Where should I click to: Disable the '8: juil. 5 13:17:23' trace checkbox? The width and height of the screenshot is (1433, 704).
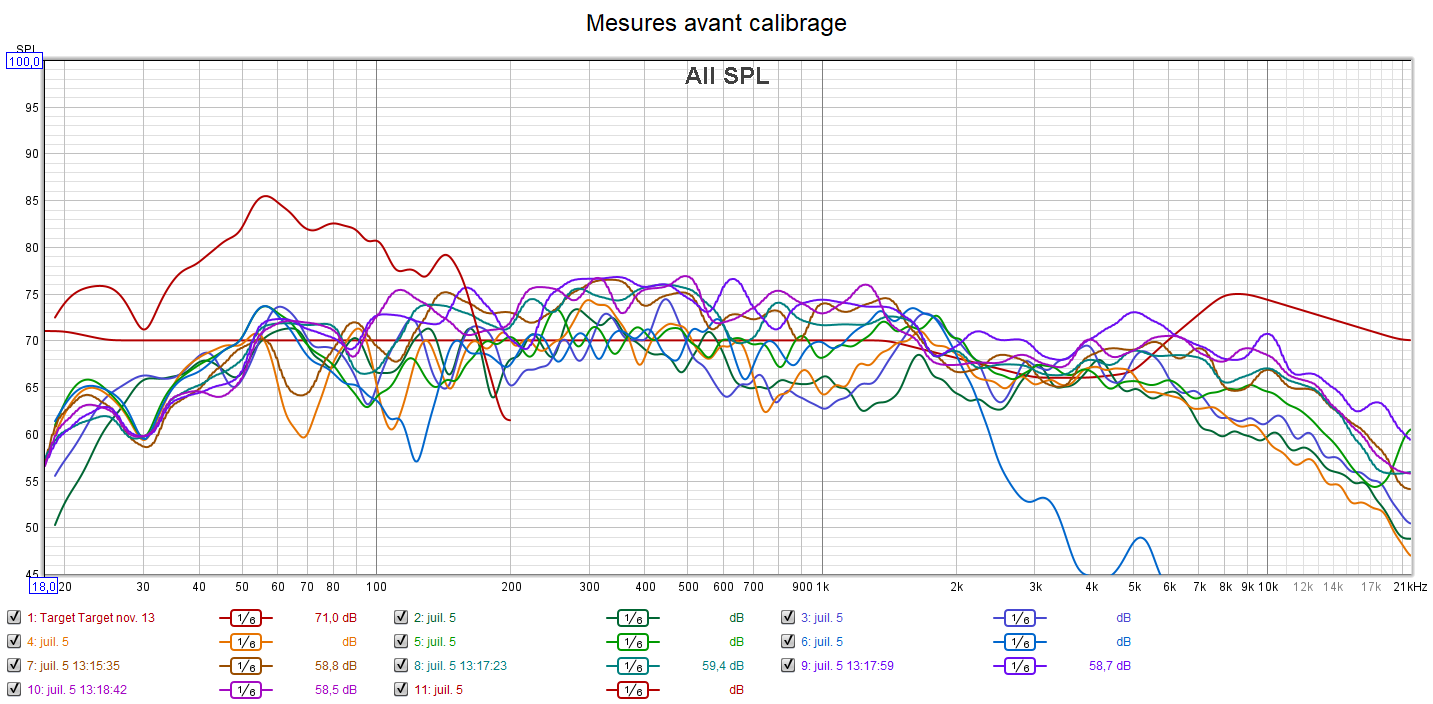click(401, 666)
